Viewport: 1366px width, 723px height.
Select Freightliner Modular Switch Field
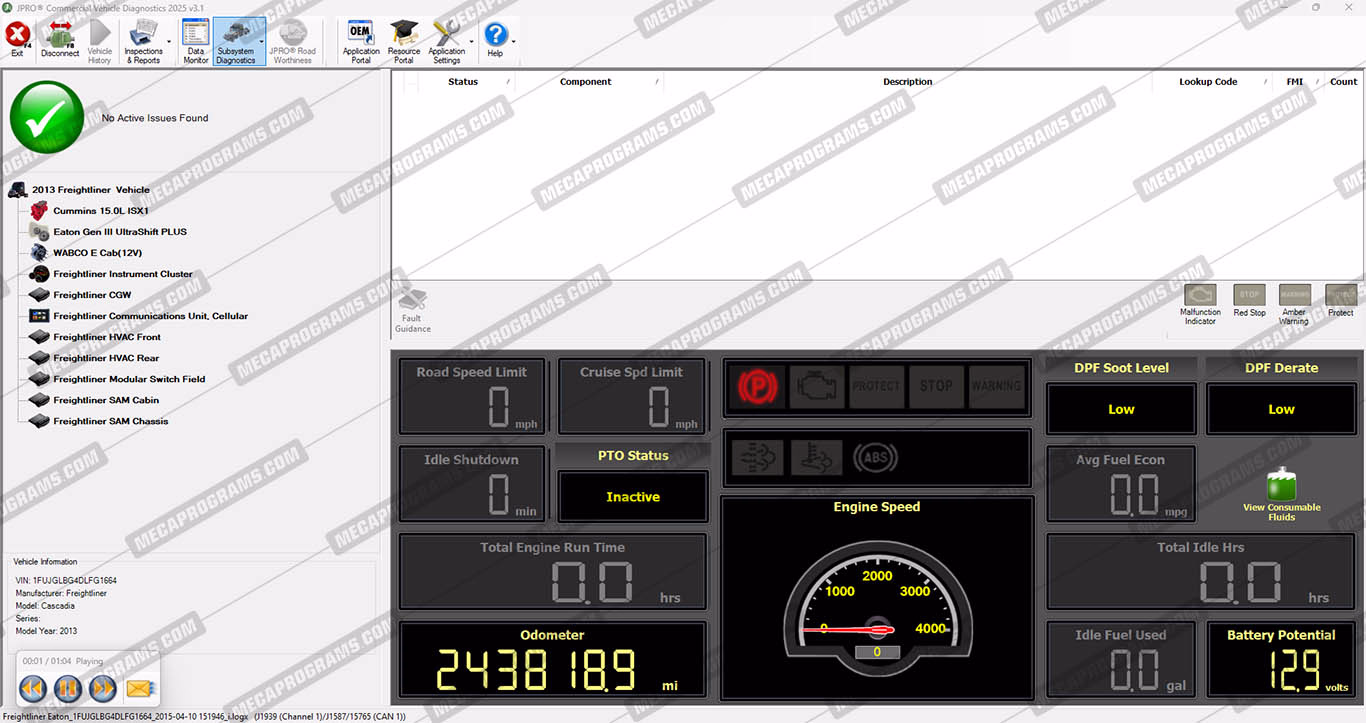pyautogui.click(x=129, y=379)
